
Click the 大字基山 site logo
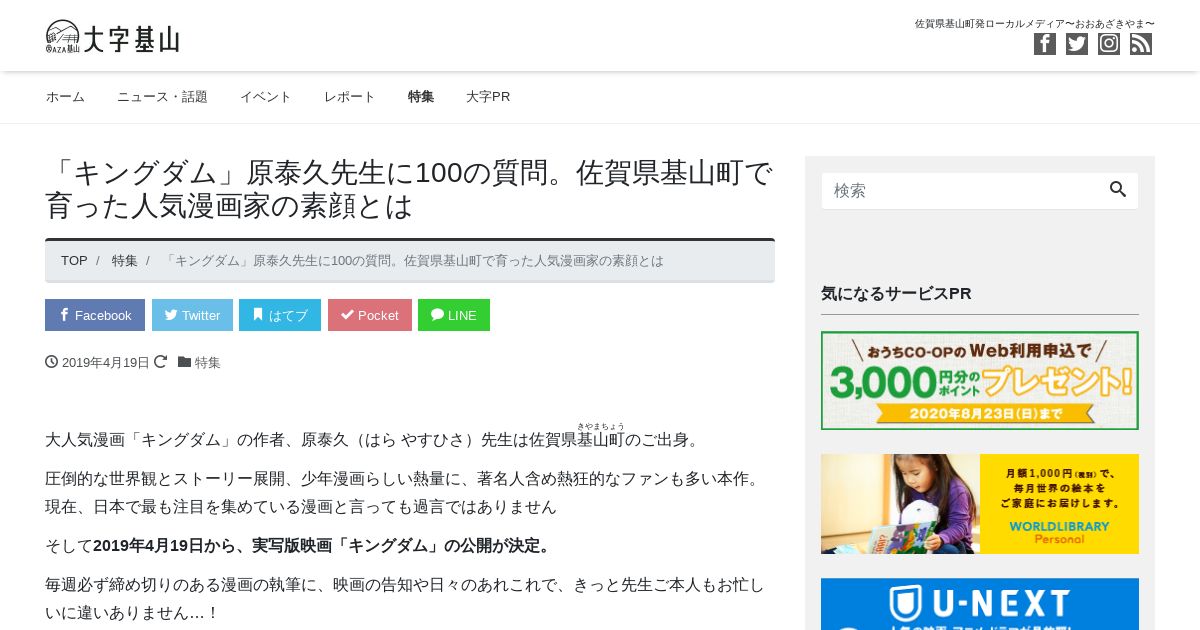[112, 38]
